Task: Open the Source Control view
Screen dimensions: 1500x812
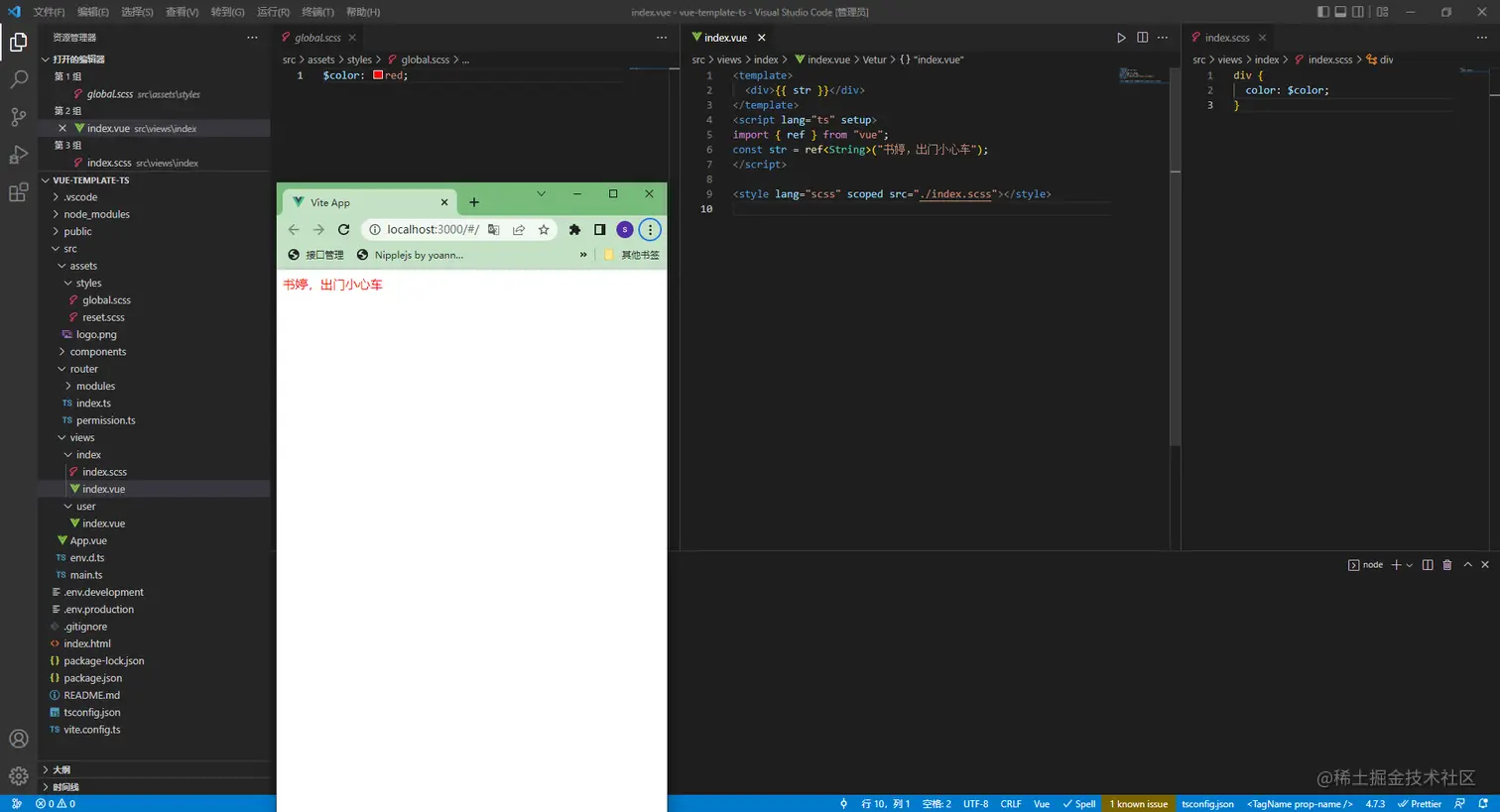Action: [x=18, y=117]
